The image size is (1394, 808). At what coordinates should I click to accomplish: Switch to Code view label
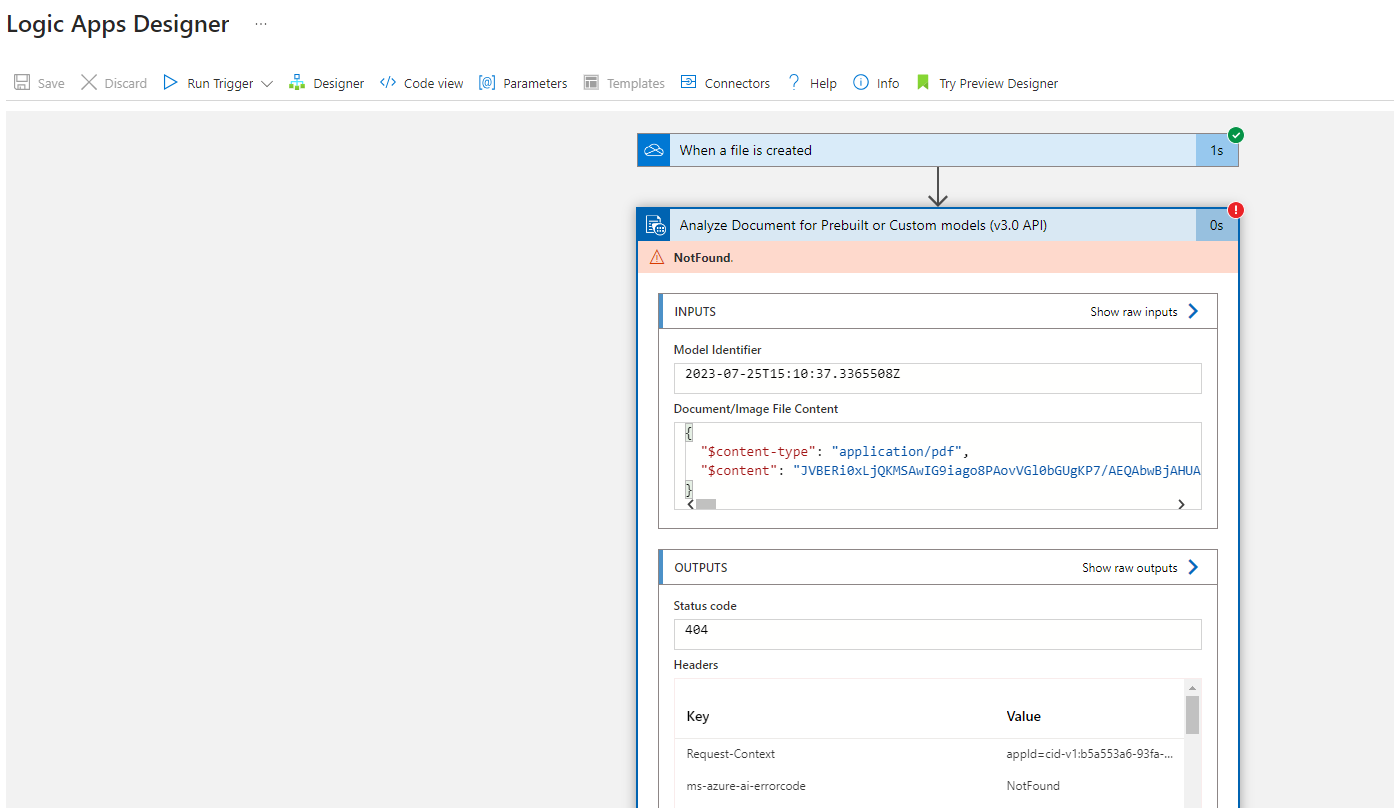(x=434, y=84)
